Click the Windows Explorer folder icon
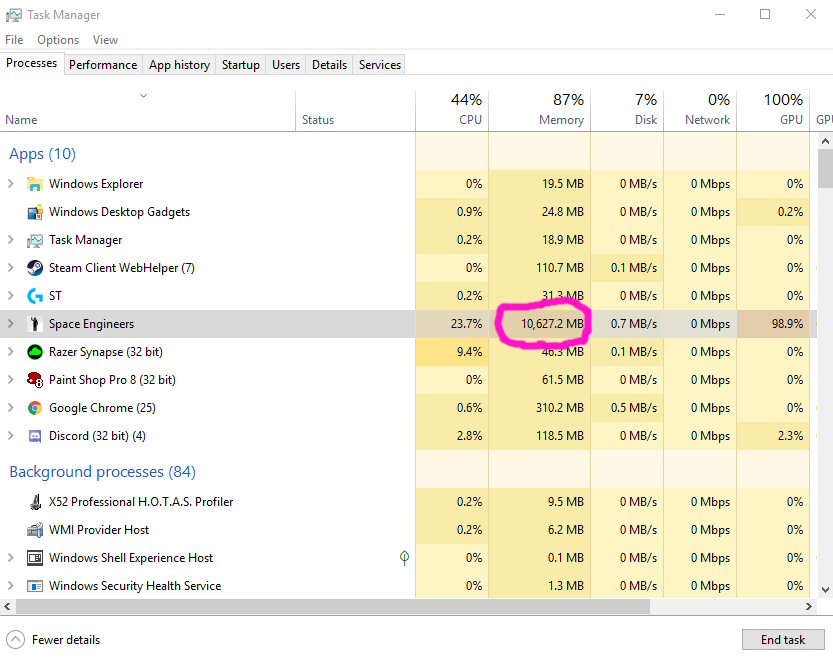This screenshot has height=664, width=833. click(34, 184)
